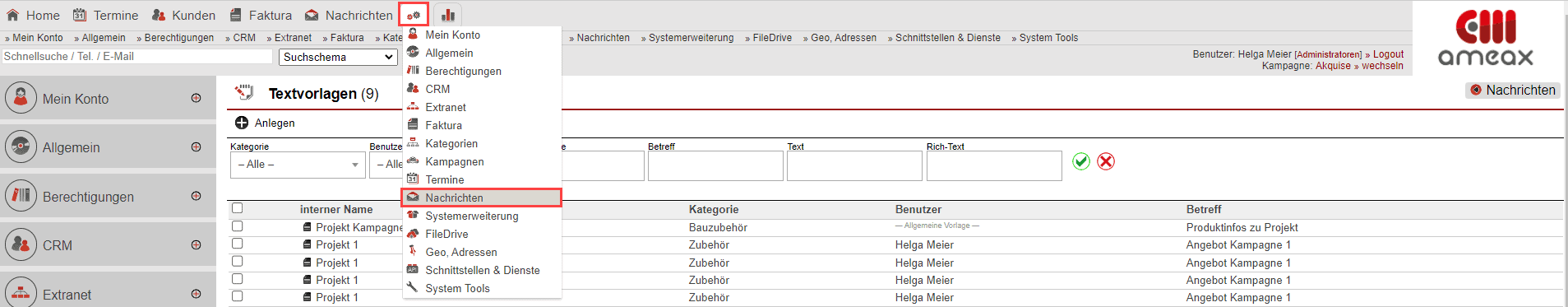1568x307 pixels.
Task: Click the Betreff filter input field
Action: coord(715,166)
